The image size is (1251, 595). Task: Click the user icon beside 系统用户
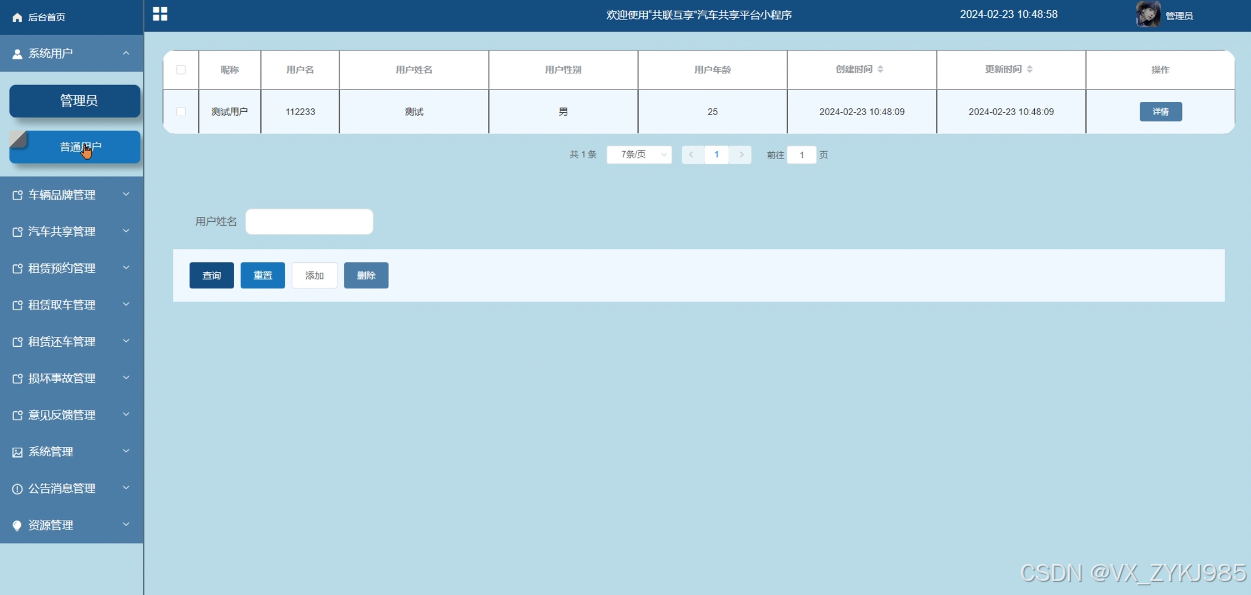tap(17, 53)
